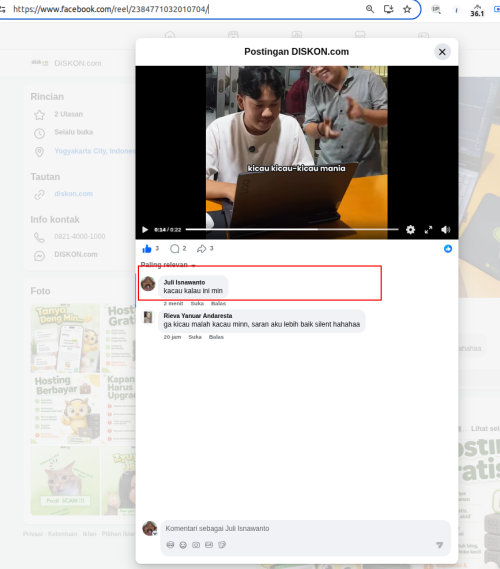This screenshot has height=569, width=500.
Task: Expand video to fullscreen
Action: tap(429, 230)
